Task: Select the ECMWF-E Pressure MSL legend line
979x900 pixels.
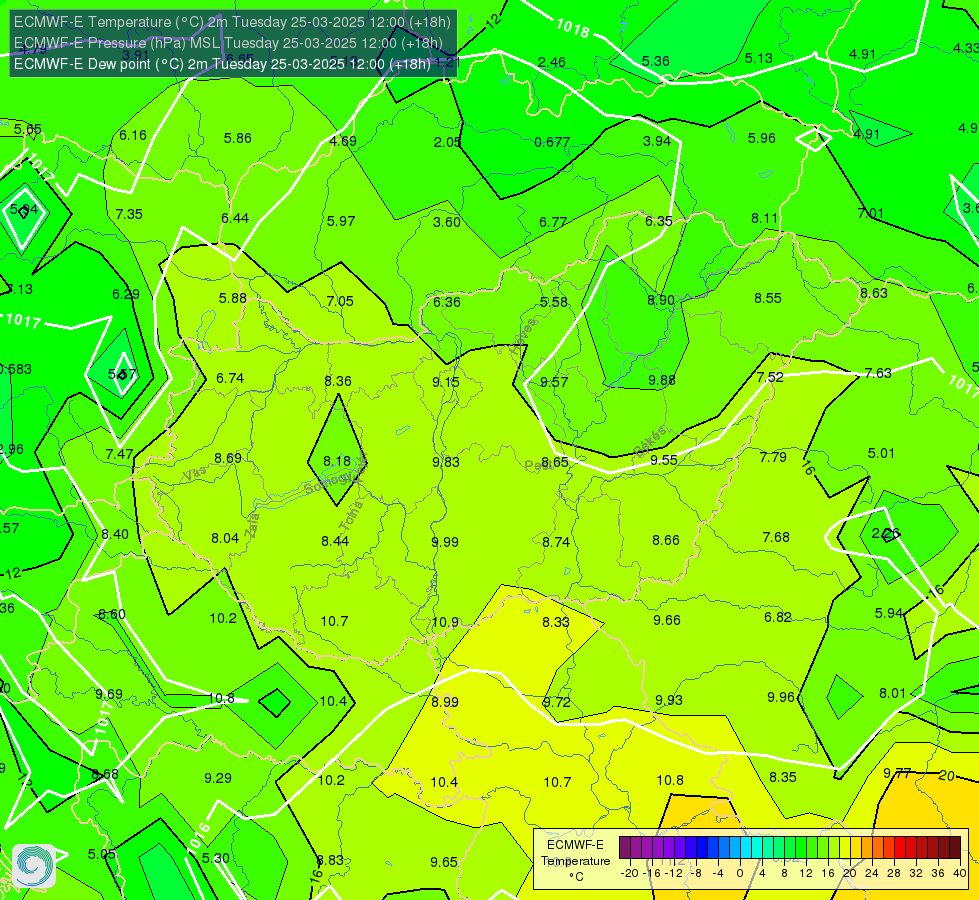Action: (229, 43)
